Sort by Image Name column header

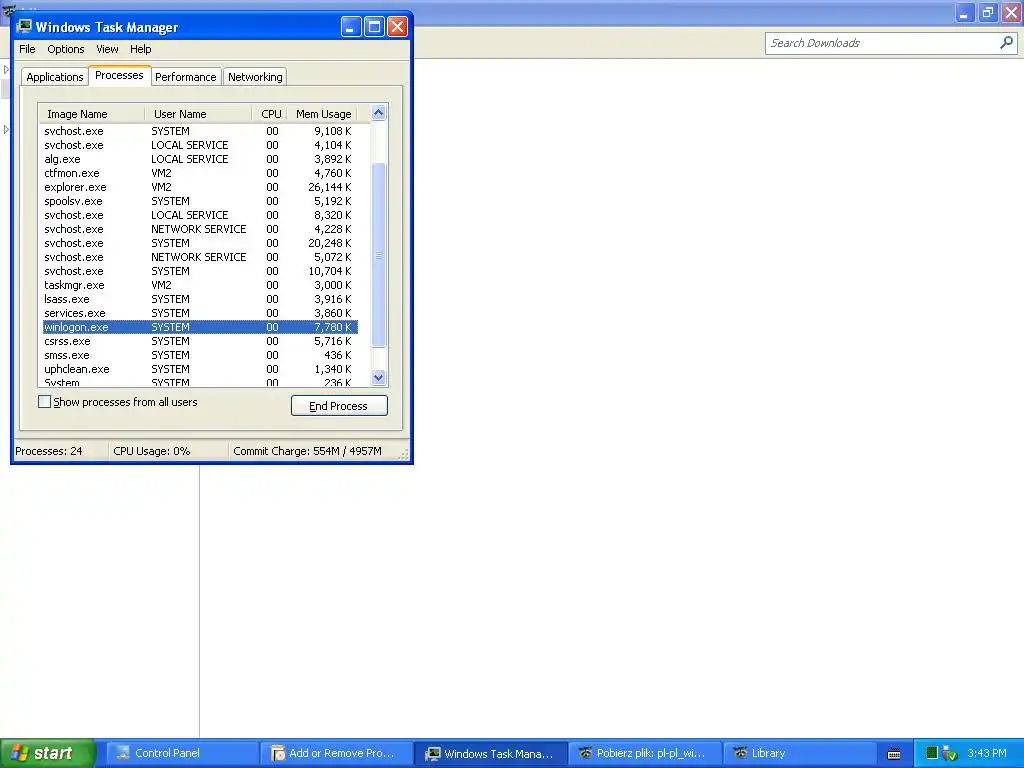pos(91,114)
